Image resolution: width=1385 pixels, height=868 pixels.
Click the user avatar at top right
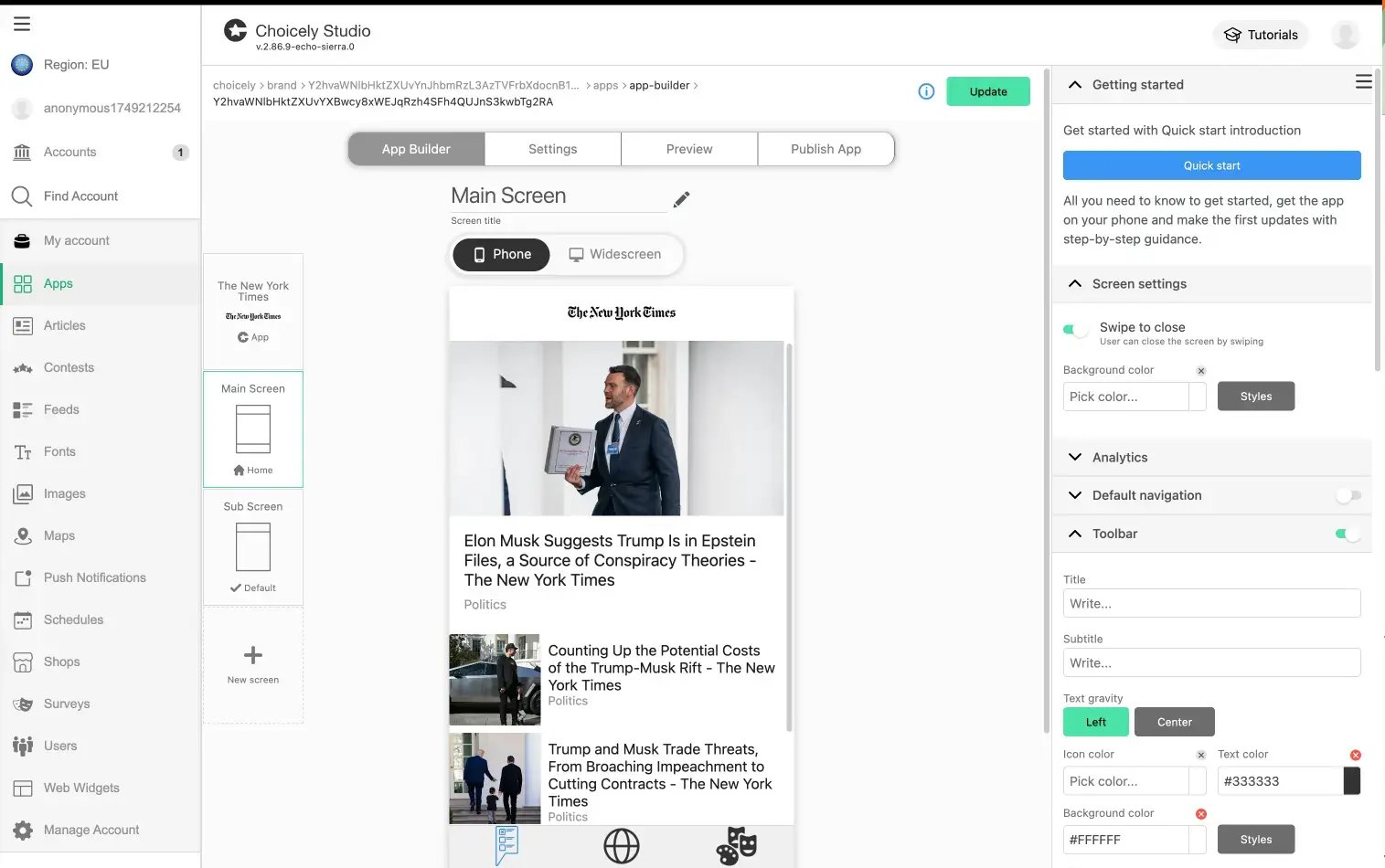click(1345, 35)
